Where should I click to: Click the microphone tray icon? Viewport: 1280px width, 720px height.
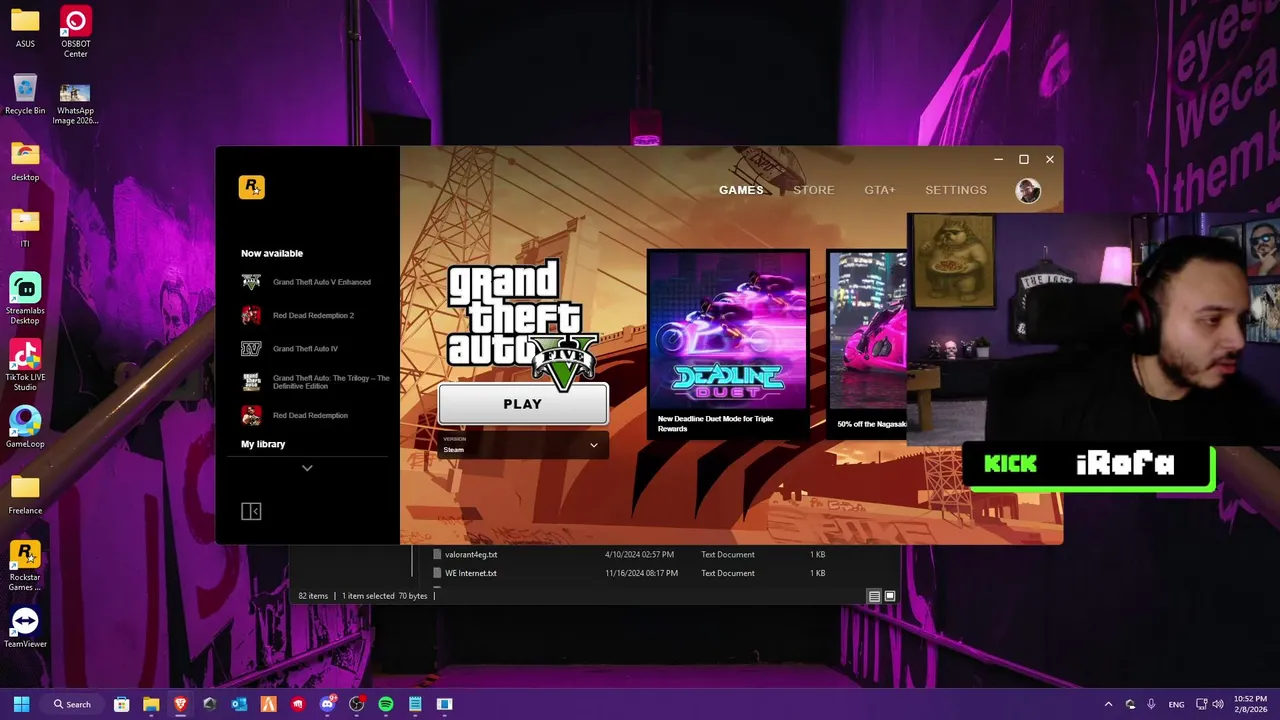[1151, 704]
